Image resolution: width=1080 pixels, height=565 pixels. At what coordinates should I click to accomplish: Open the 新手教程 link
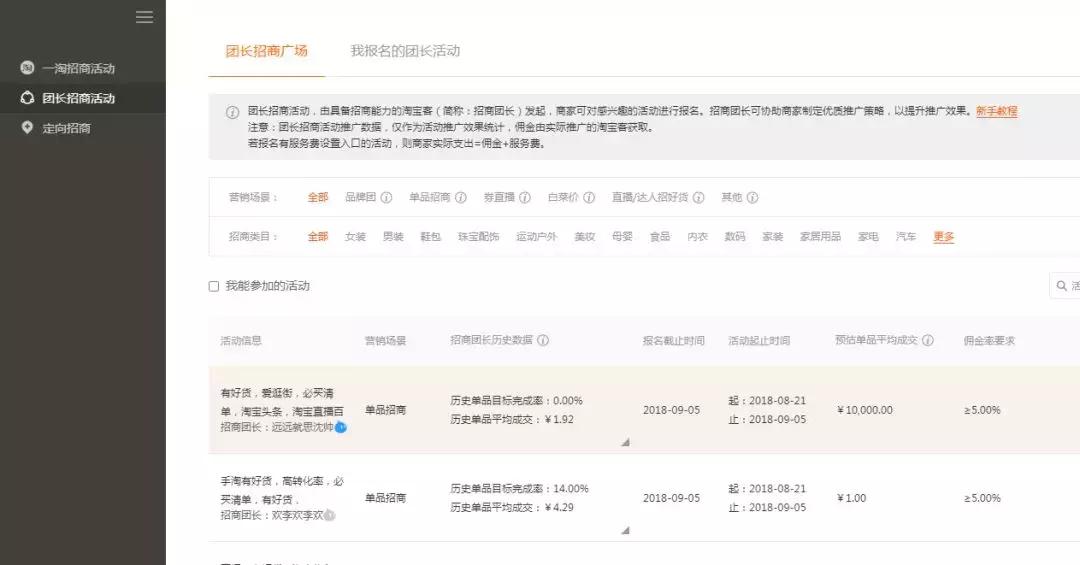pos(996,111)
